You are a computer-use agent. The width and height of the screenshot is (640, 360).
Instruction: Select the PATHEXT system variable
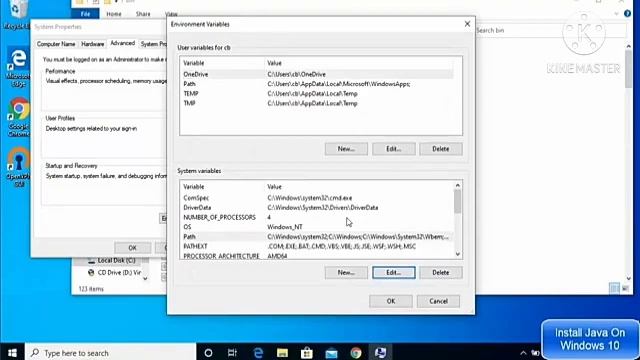coord(317,247)
